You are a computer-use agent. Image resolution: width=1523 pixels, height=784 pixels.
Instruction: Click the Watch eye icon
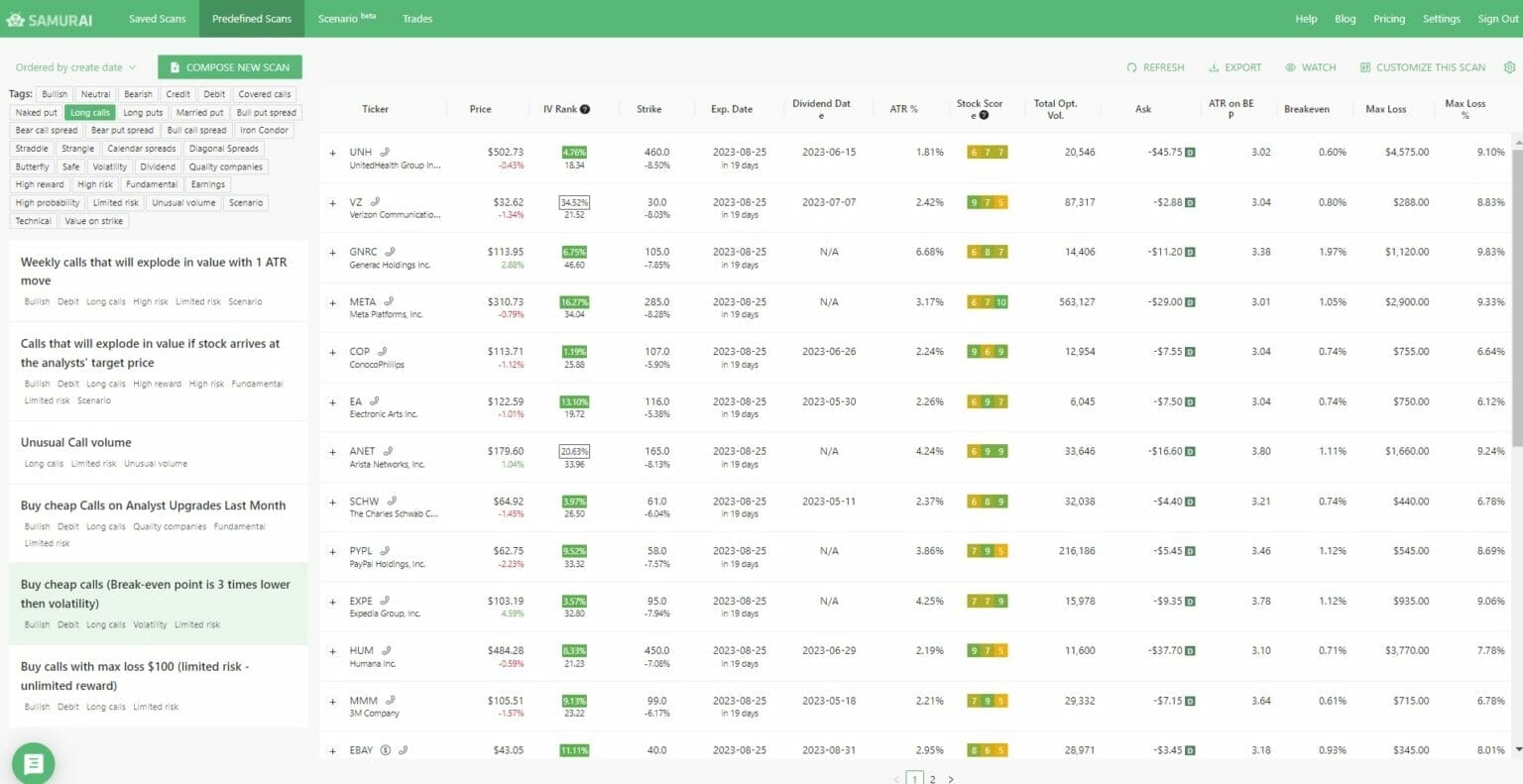(x=1291, y=67)
